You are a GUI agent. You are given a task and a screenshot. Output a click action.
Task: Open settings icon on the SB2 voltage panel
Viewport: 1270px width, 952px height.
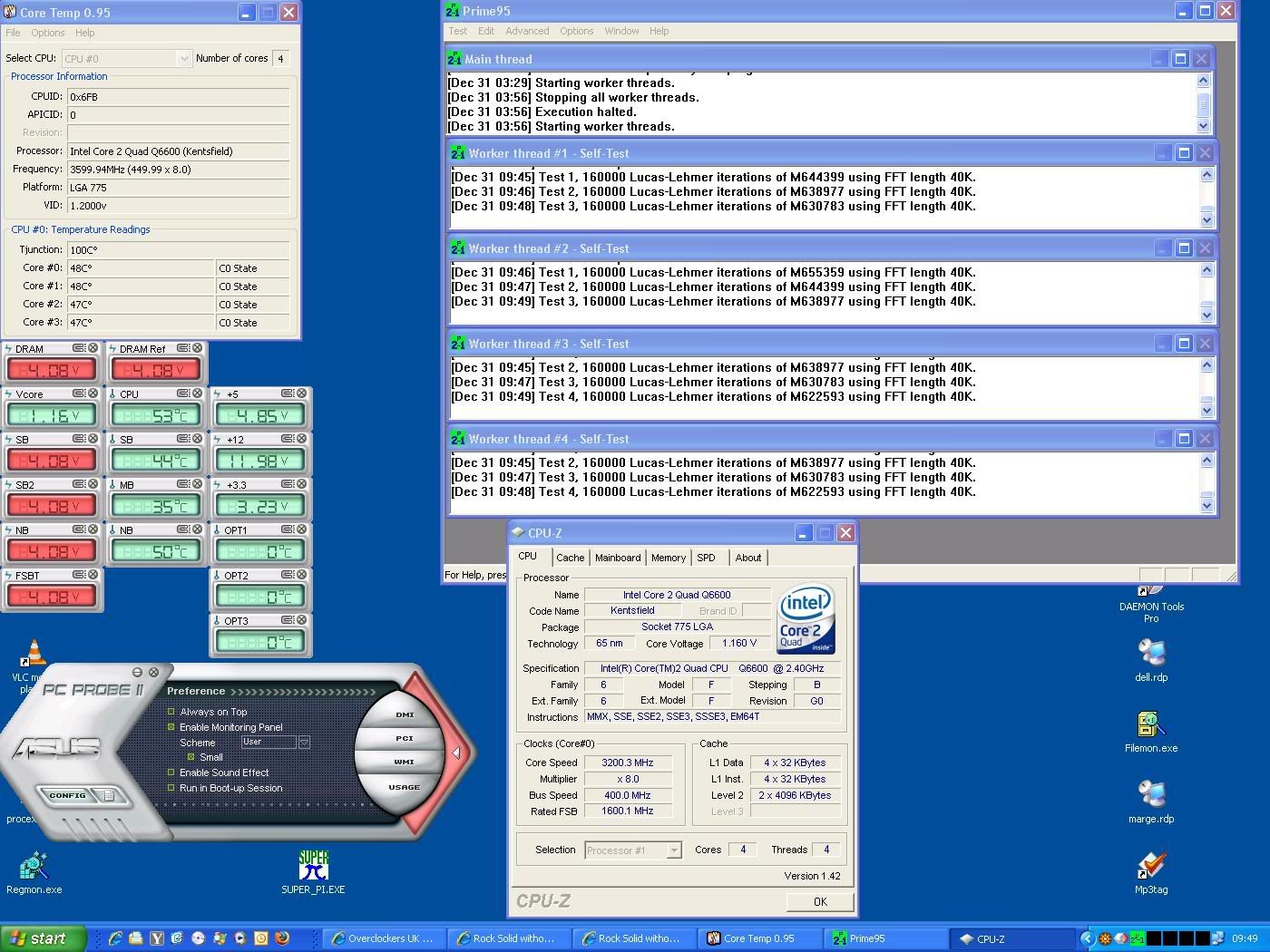pos(79,484)
